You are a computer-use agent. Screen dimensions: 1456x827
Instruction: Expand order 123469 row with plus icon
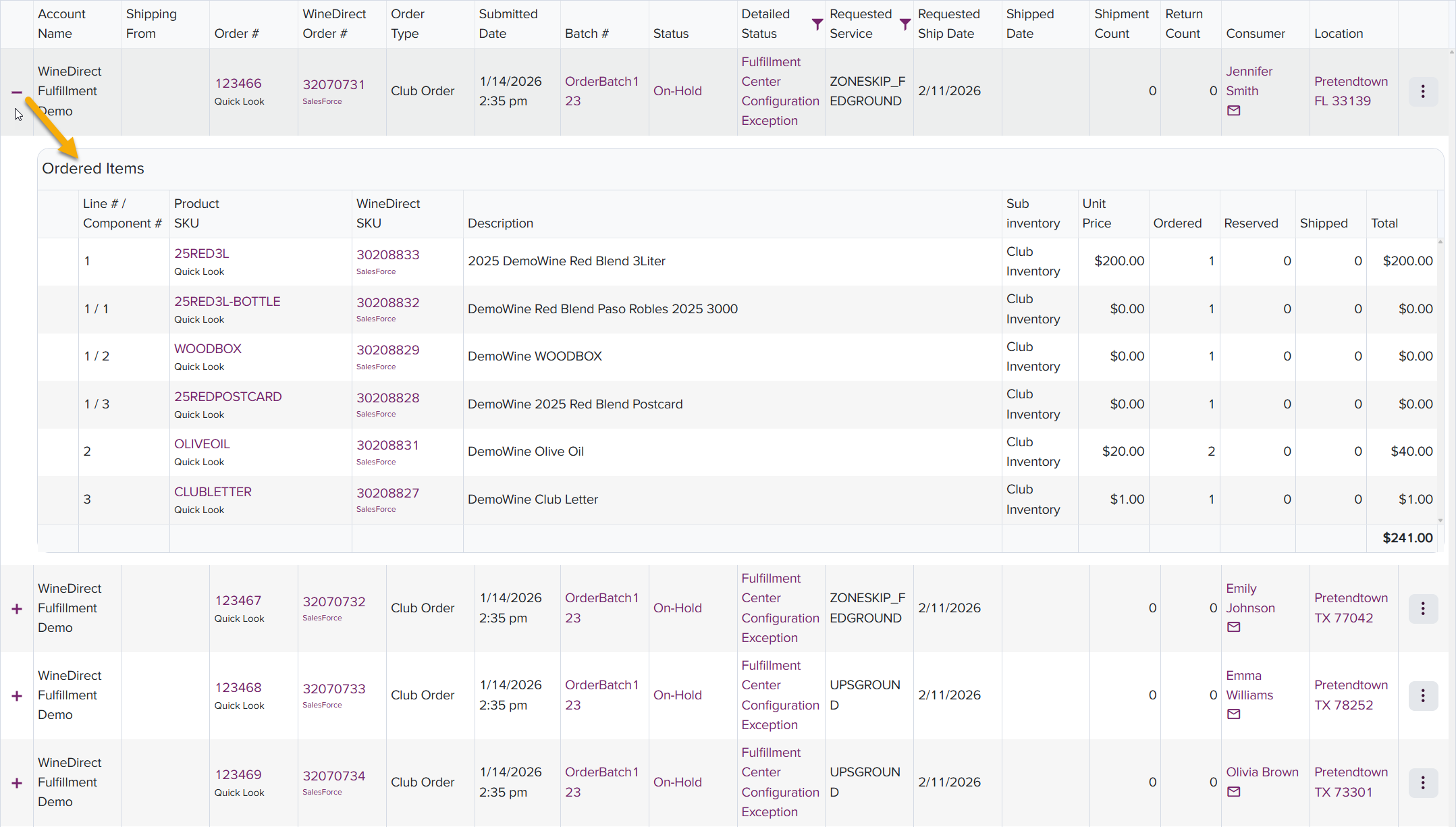coord(17,782)
